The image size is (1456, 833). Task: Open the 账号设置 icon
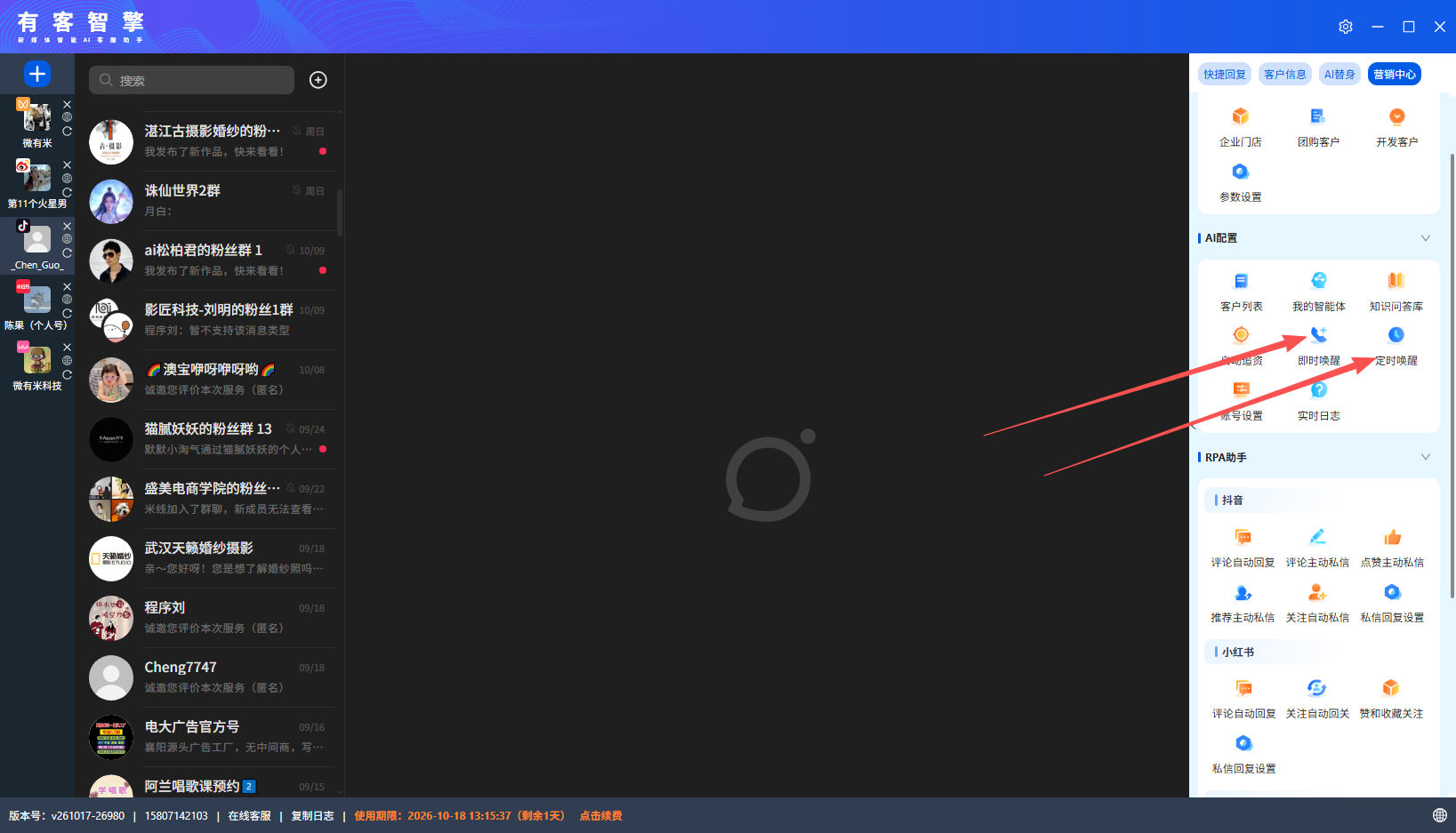(x=1241, y=391)
